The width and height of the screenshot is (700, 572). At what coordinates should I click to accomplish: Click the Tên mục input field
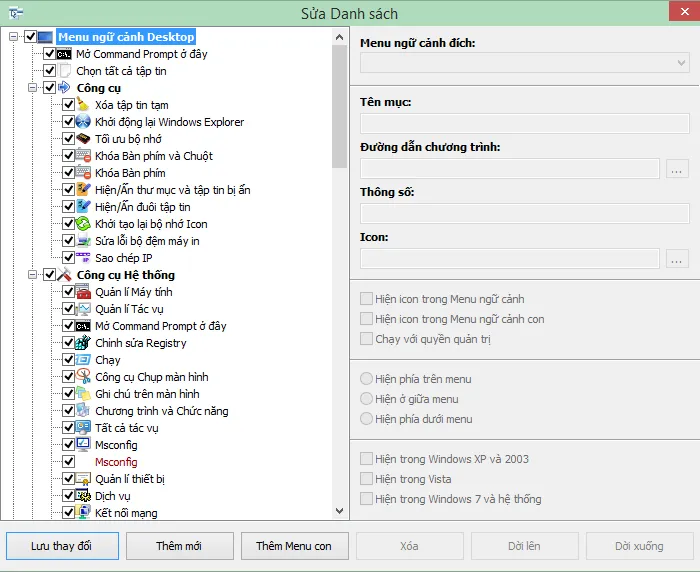click(x=525, y=124)
